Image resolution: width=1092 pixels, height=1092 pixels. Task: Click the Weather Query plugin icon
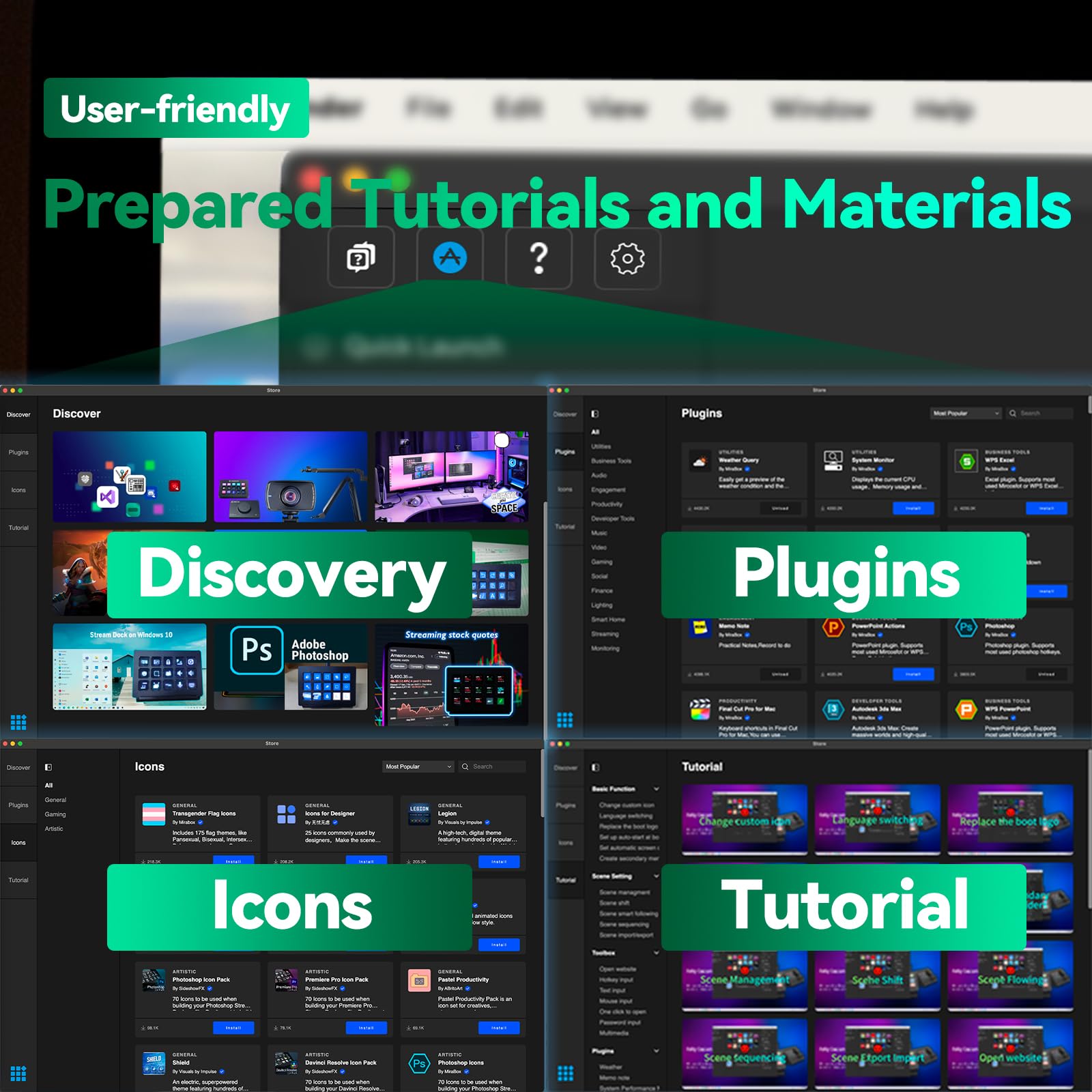click(700, 461)
